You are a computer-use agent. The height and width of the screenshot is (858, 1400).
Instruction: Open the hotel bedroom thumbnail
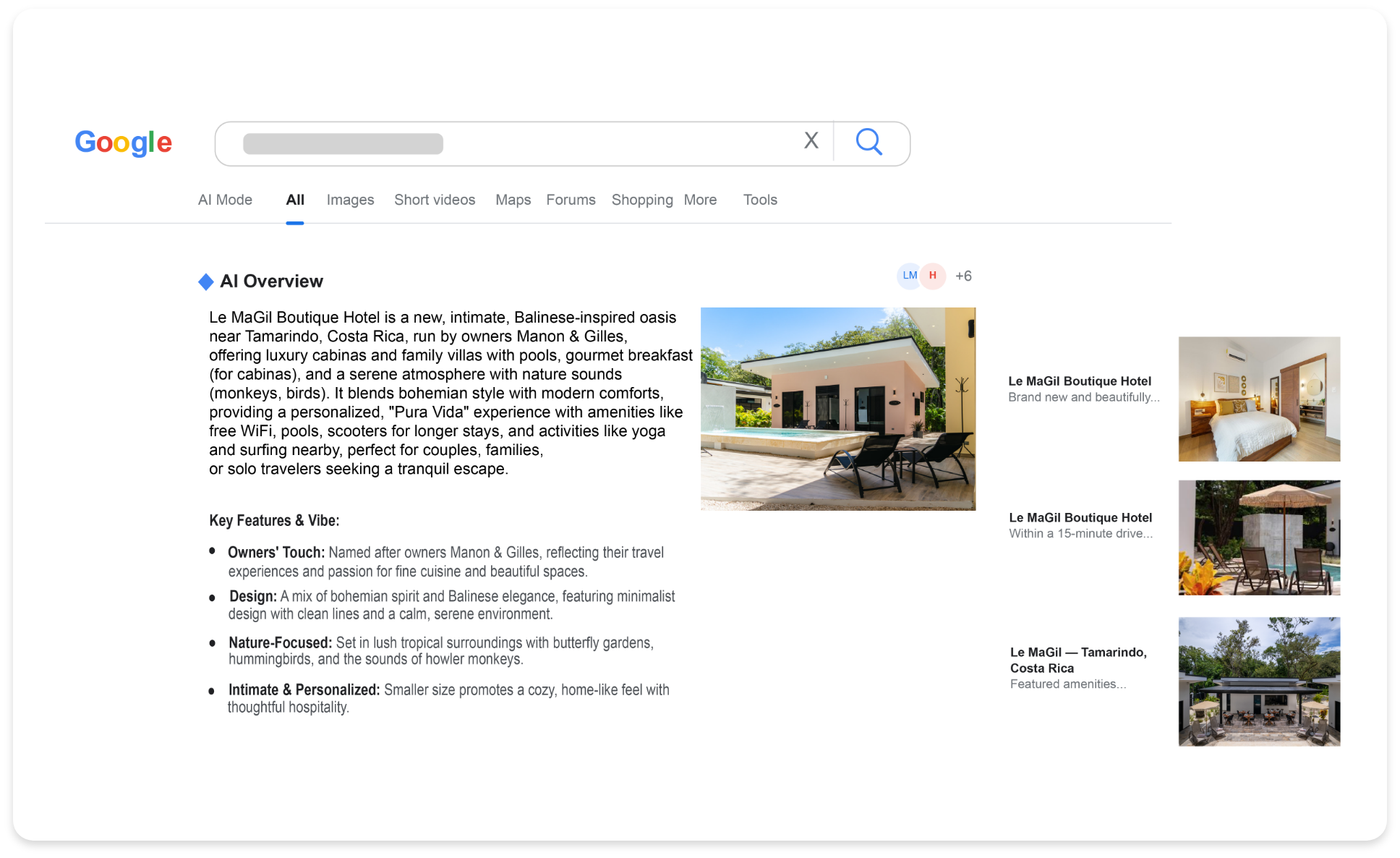[x=1259, y=399]
